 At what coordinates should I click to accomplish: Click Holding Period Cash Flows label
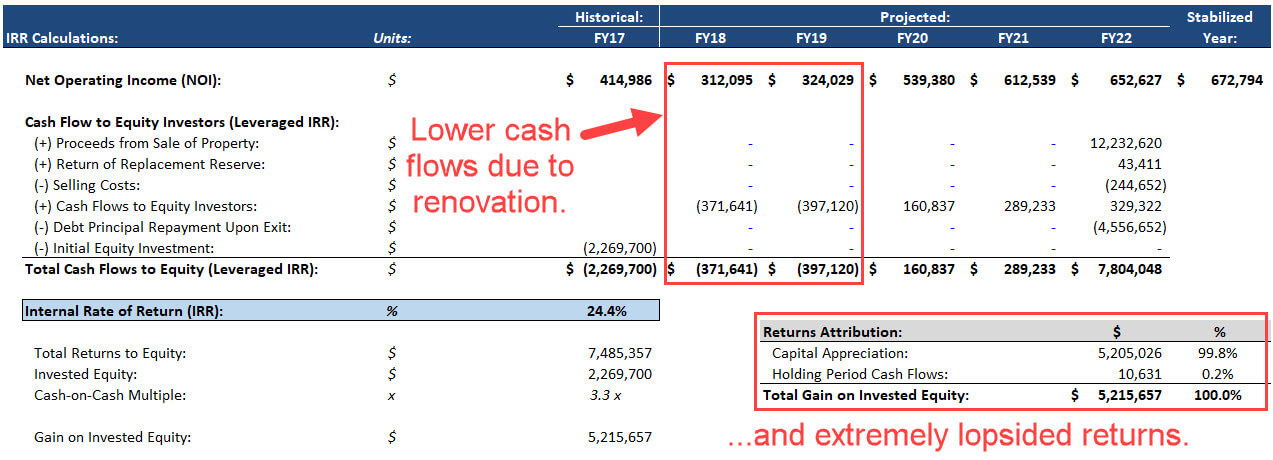[x=860, y=374]
